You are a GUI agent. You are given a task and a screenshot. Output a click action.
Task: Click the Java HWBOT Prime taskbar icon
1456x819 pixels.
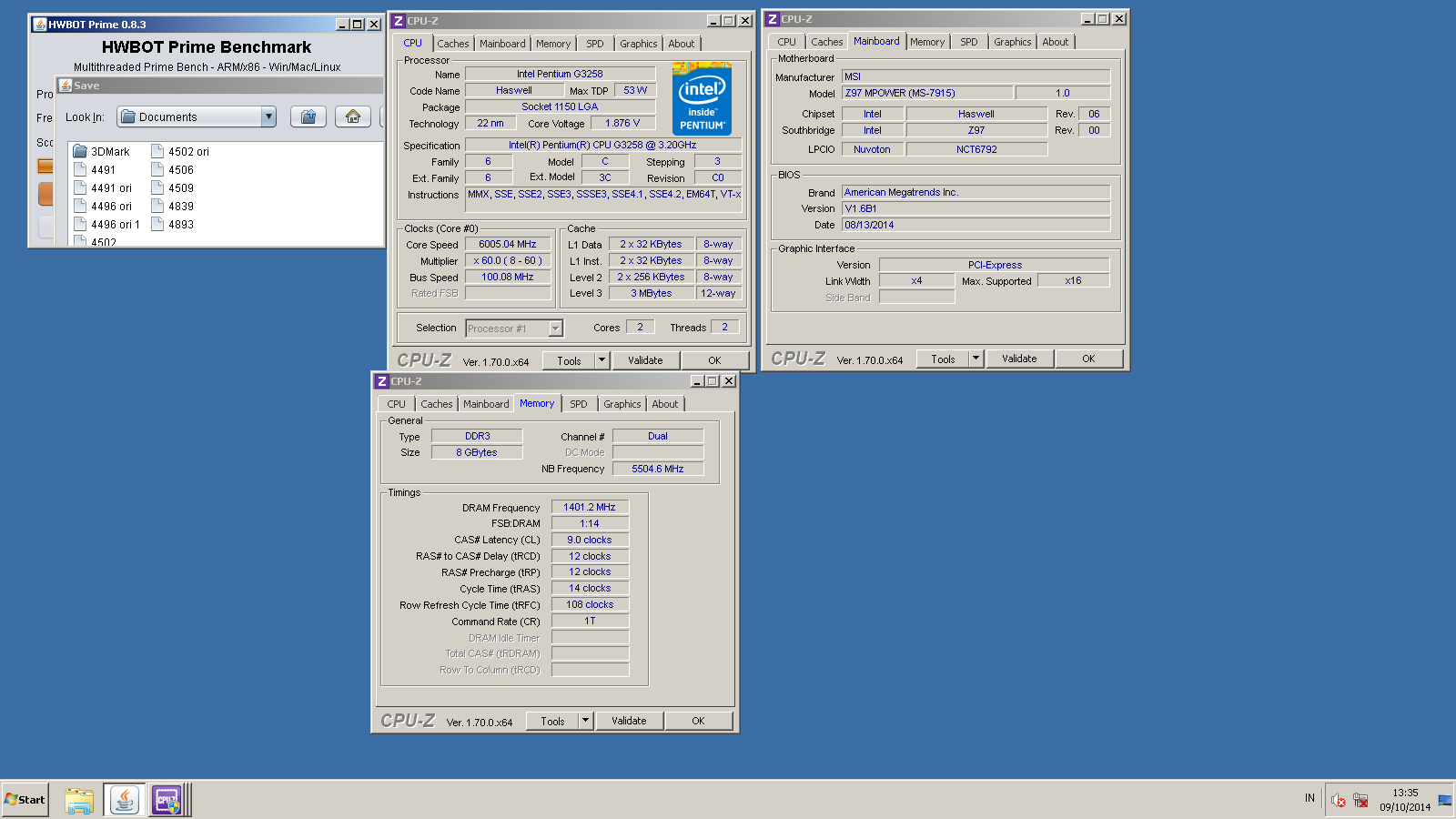[124, 801]
